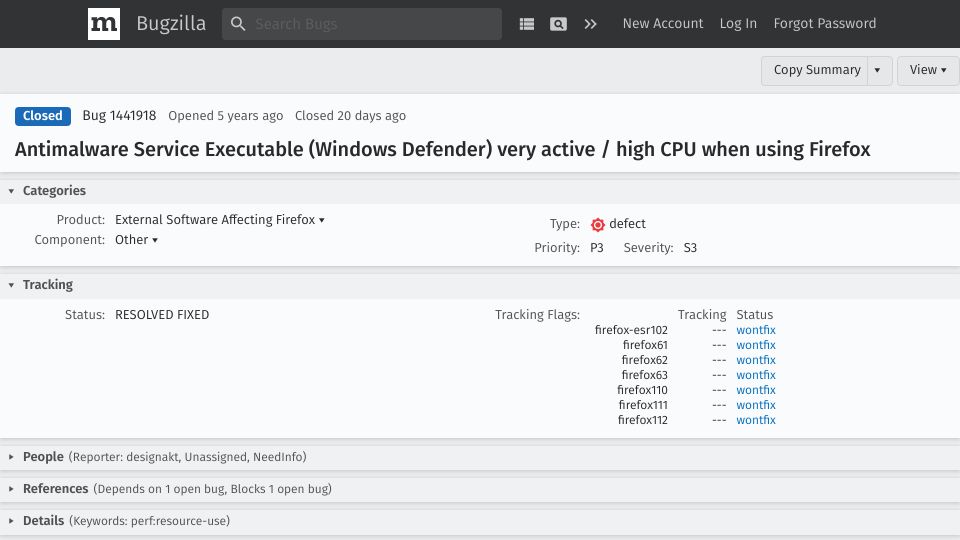The height and width of the screenshot is (540, 960).
Task: Go to Log In
Action: click(x=738, y=23)
